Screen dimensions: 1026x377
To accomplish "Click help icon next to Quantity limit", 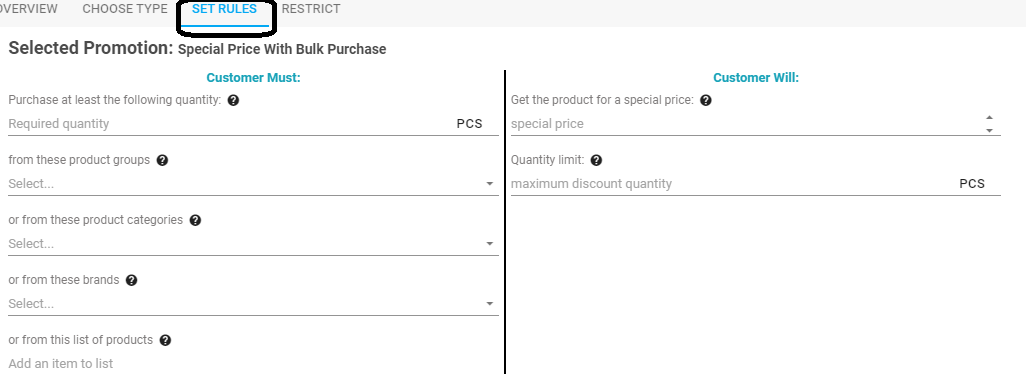I will (x=596, y=160).
